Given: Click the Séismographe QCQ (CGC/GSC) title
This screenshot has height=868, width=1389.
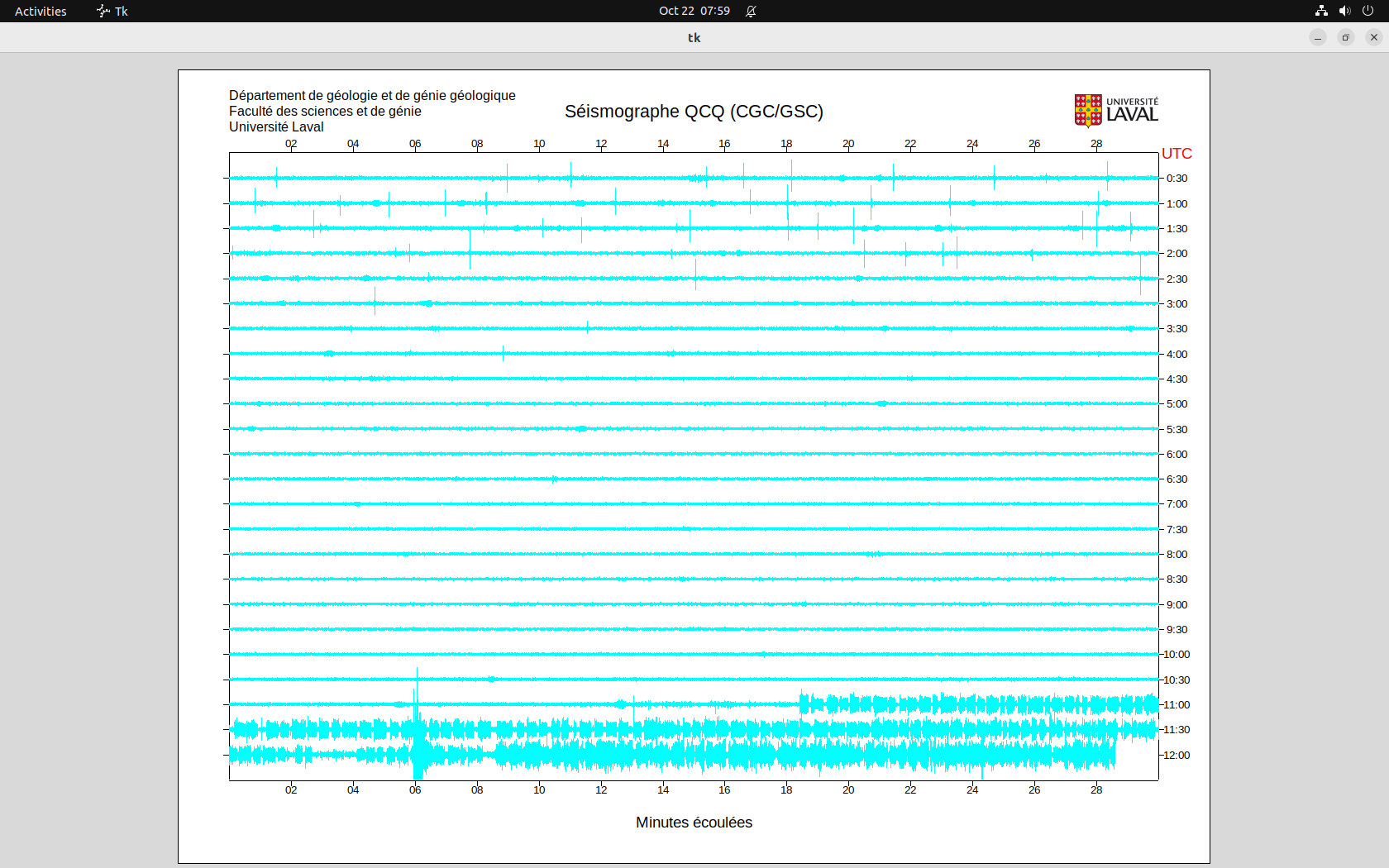Looking at the screenshot, I should tap(694, 112).
